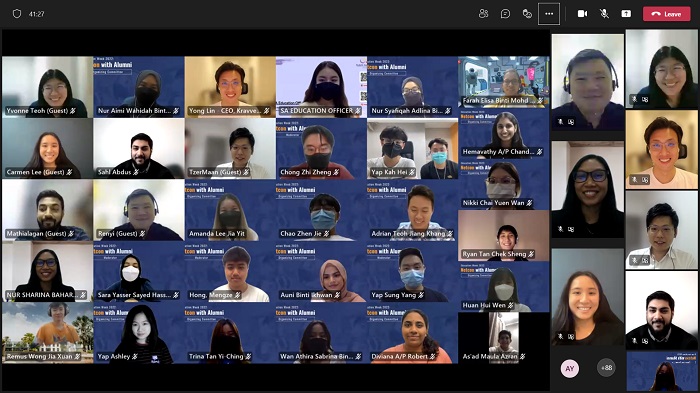Click the share content tray icon
The height and width of the screenshot is (393, 700).
[626, 14]
